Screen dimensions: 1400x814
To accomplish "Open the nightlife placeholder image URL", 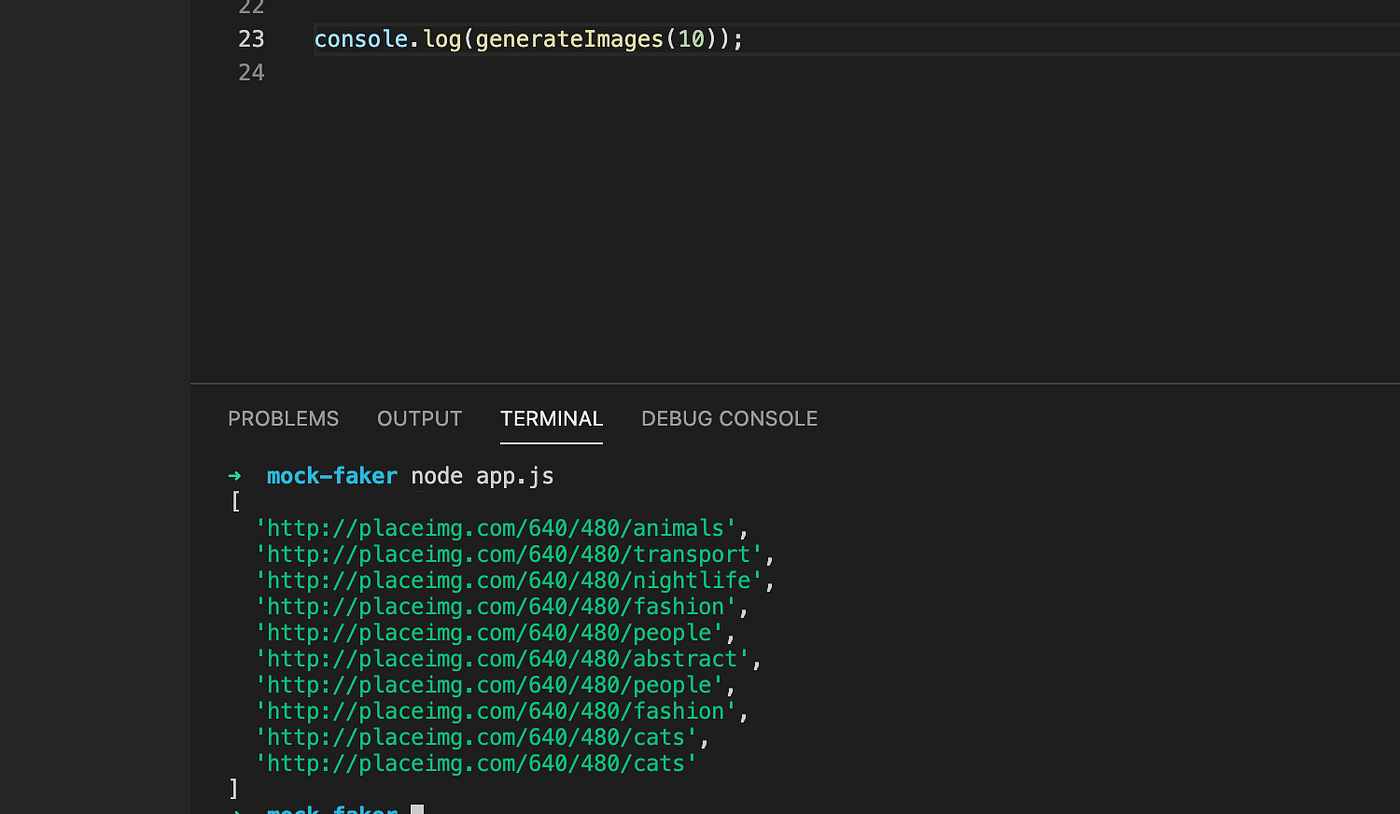I will (x=508, y=580).
